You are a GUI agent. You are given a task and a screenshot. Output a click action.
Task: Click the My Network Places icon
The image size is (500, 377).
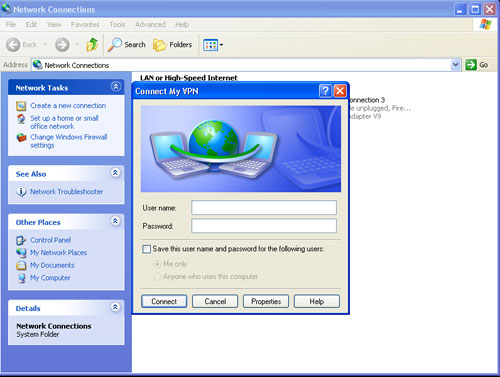tap(21, 253)
